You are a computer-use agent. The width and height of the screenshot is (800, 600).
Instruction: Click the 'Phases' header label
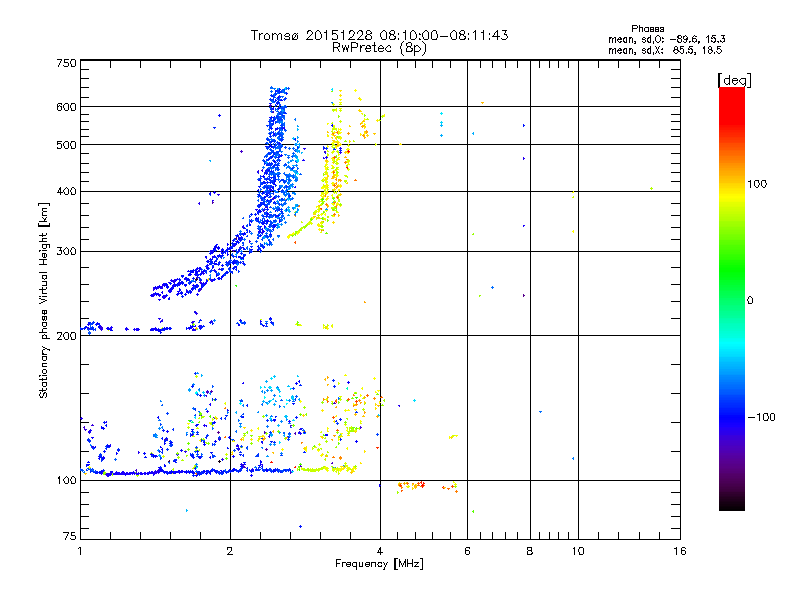click(x=647, y=29)
